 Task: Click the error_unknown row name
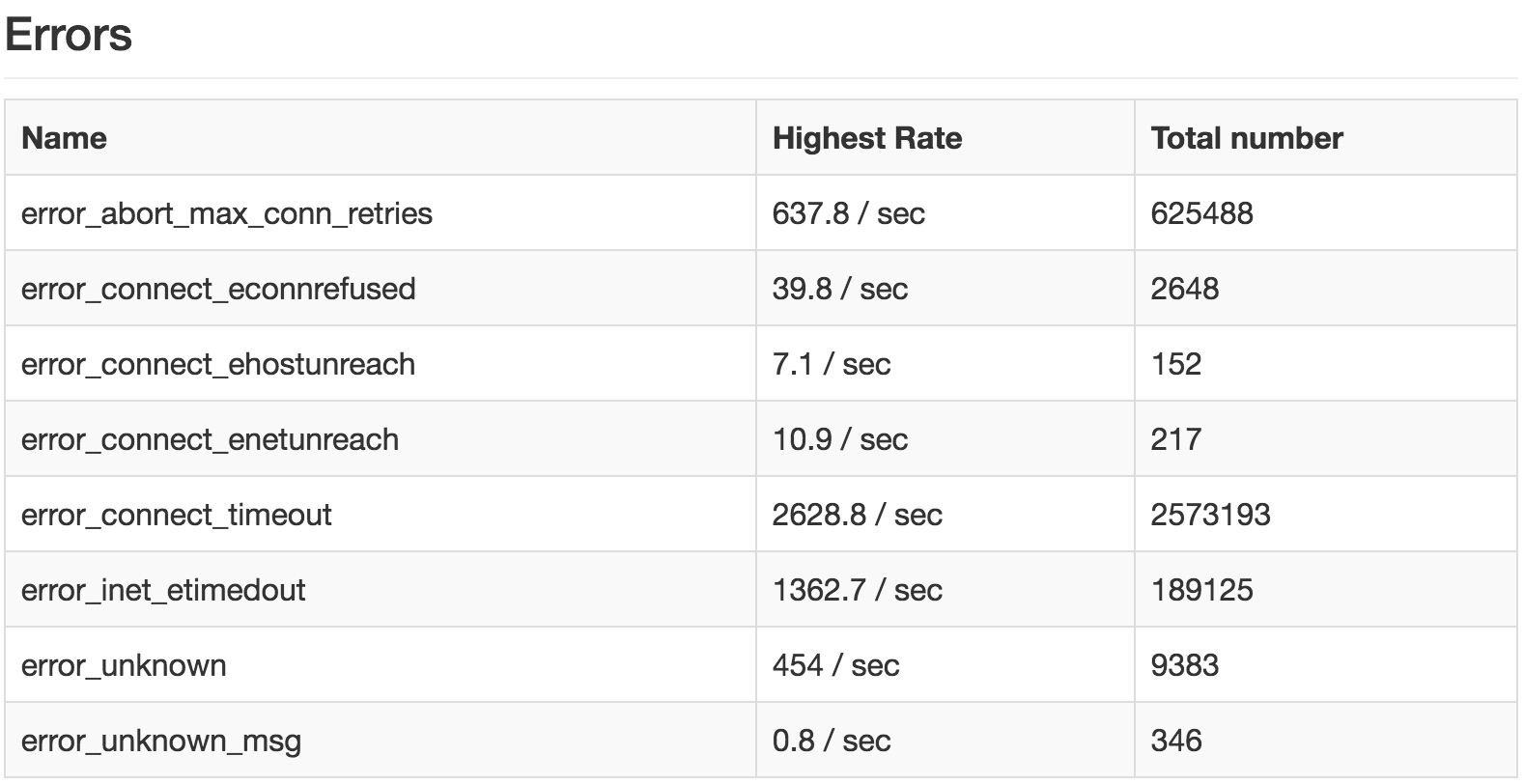124,665
